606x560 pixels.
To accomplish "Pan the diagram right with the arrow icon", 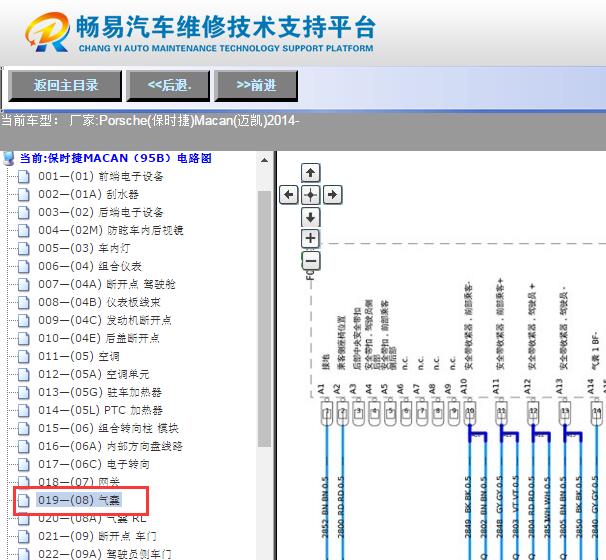I will pos(332,194).
